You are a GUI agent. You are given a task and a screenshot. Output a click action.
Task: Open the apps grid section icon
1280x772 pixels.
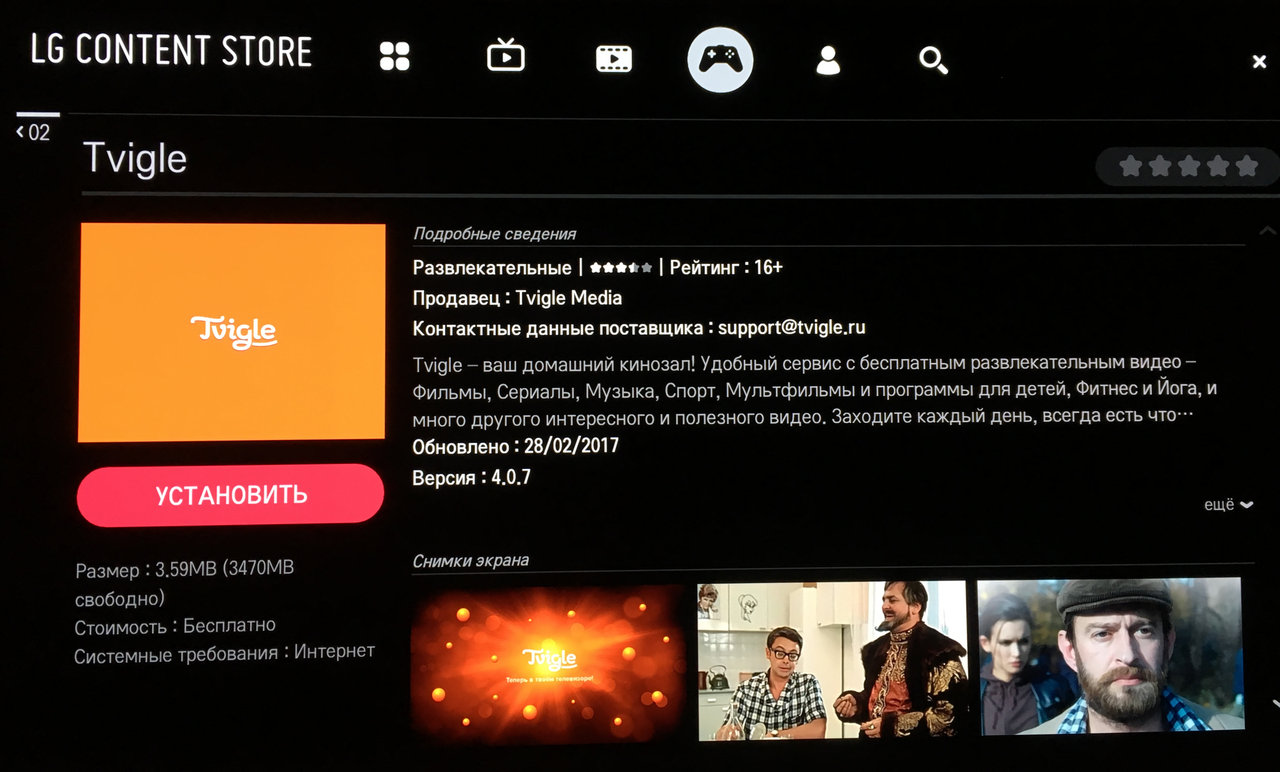coord(395,56)
